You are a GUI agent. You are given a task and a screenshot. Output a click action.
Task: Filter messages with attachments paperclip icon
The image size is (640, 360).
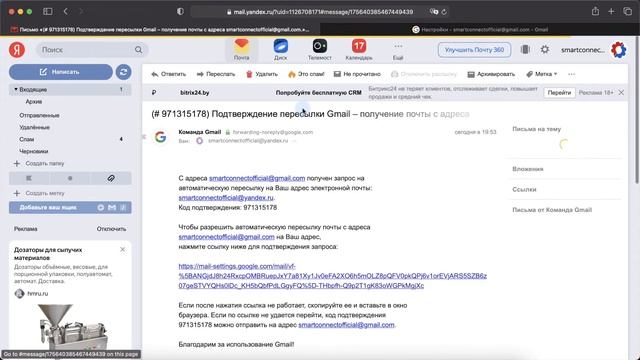111,178
